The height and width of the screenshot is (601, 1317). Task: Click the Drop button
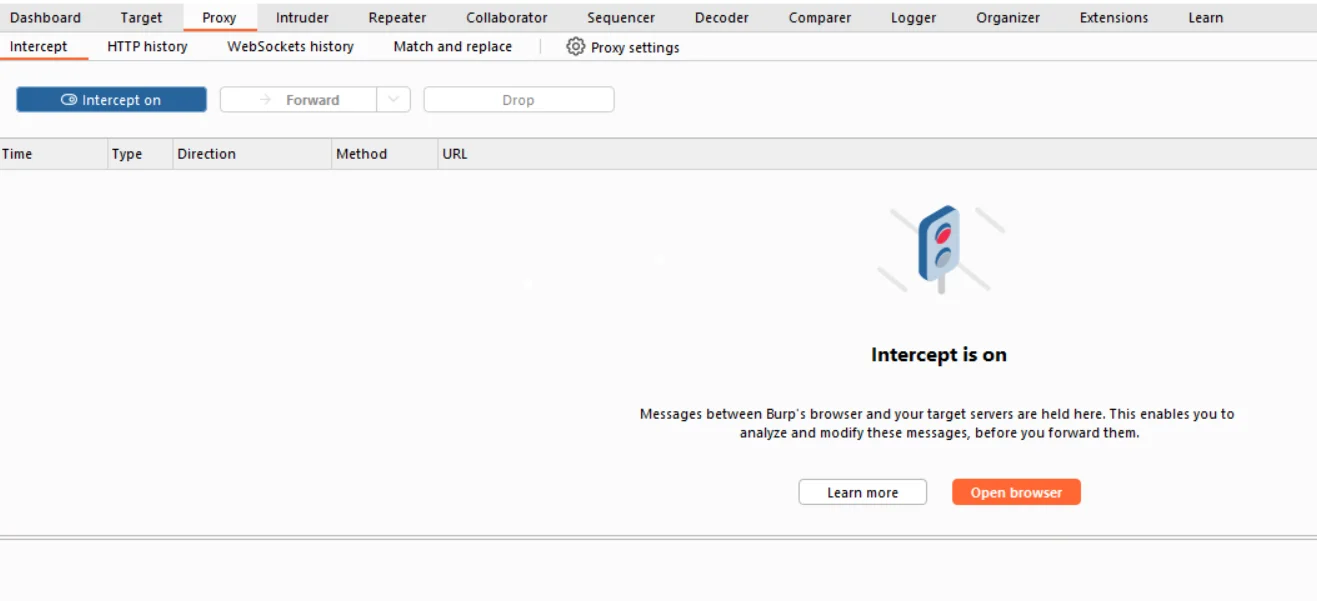pyautogui.click(x=518, y=100)
